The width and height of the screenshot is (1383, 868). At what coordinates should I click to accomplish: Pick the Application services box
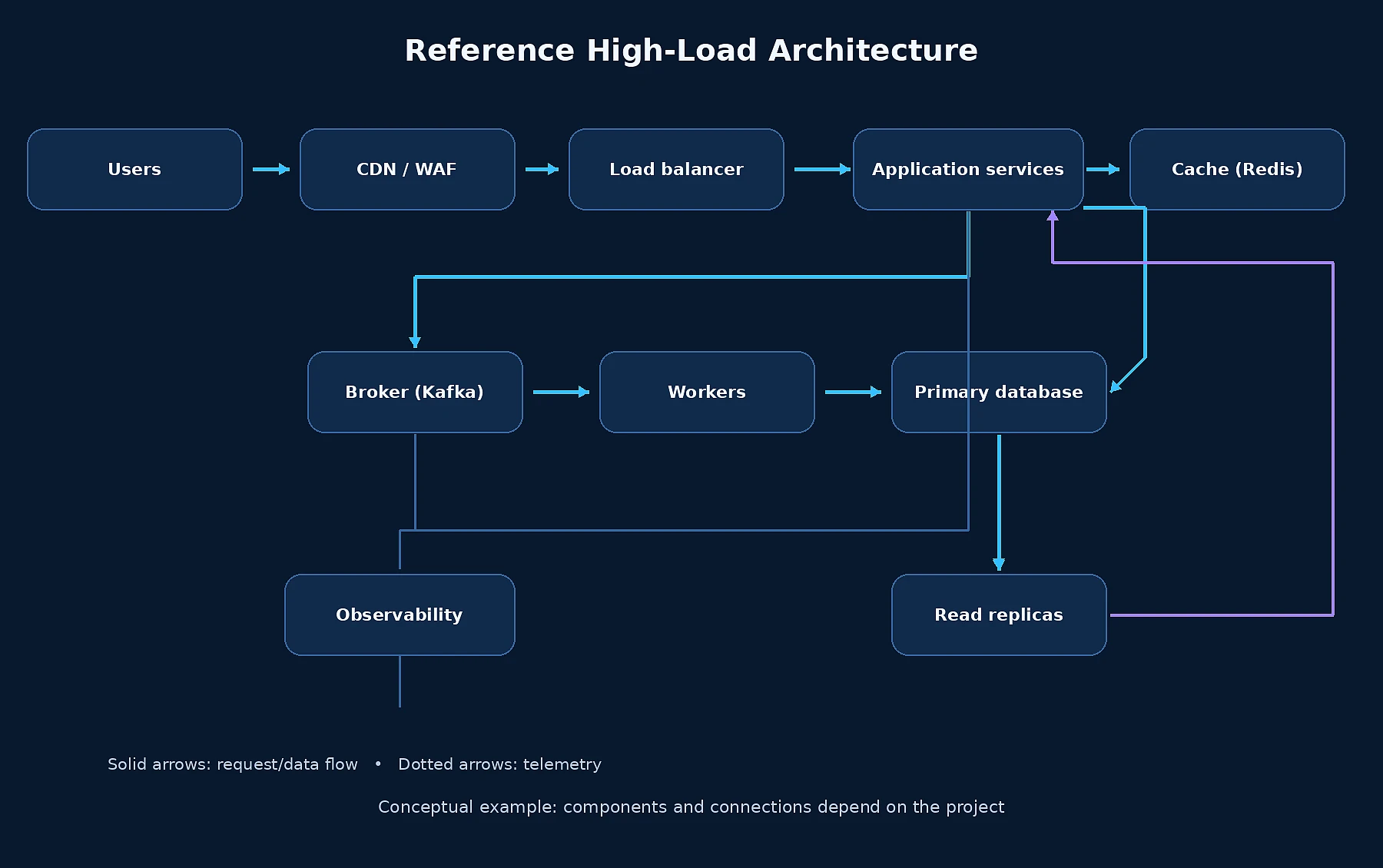coord(968,169)
